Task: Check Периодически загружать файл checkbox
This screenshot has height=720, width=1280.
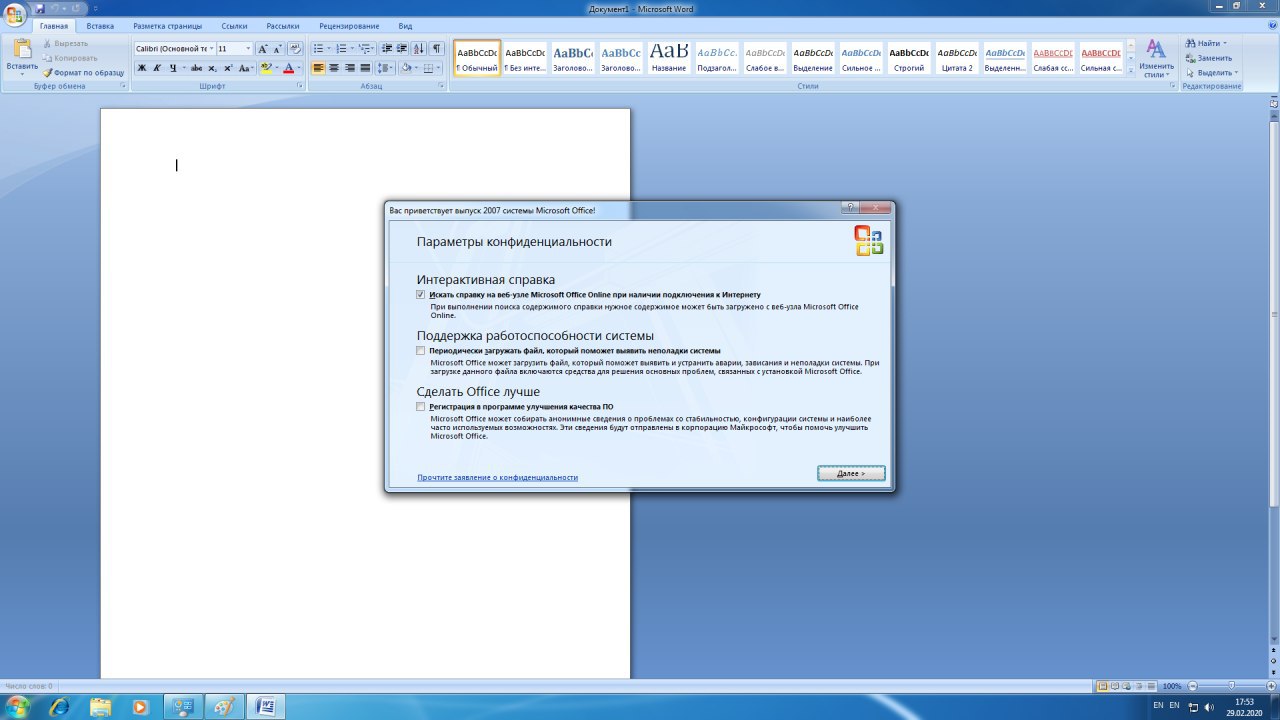Action: 421,351
